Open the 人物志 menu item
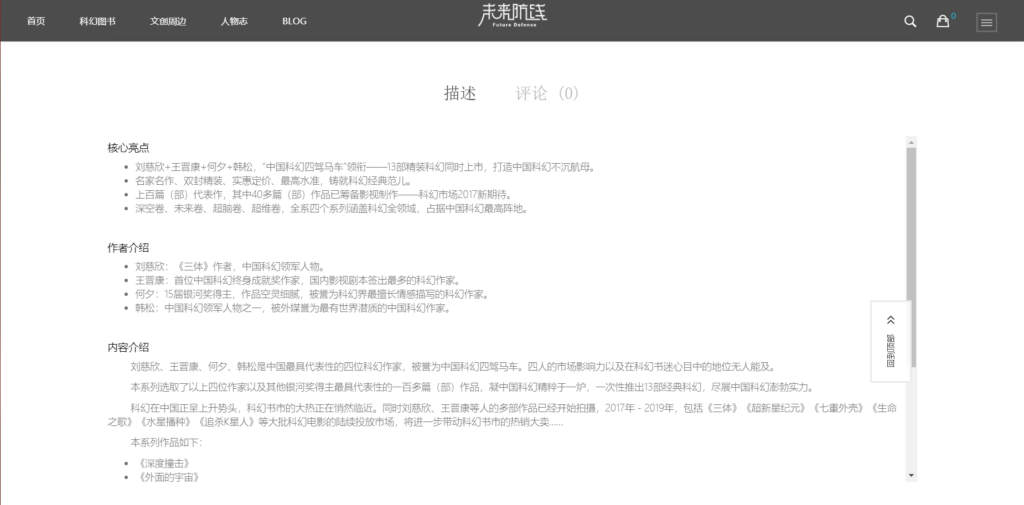The width and height of the screenshot is (1024, 505). coord(234,21)
